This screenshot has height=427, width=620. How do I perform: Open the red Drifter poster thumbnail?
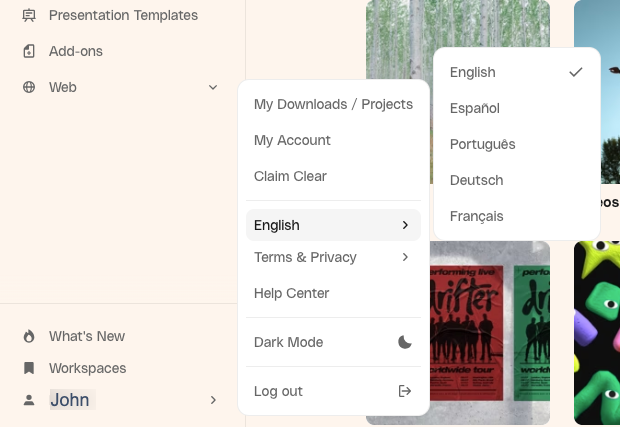pos(490,330)
